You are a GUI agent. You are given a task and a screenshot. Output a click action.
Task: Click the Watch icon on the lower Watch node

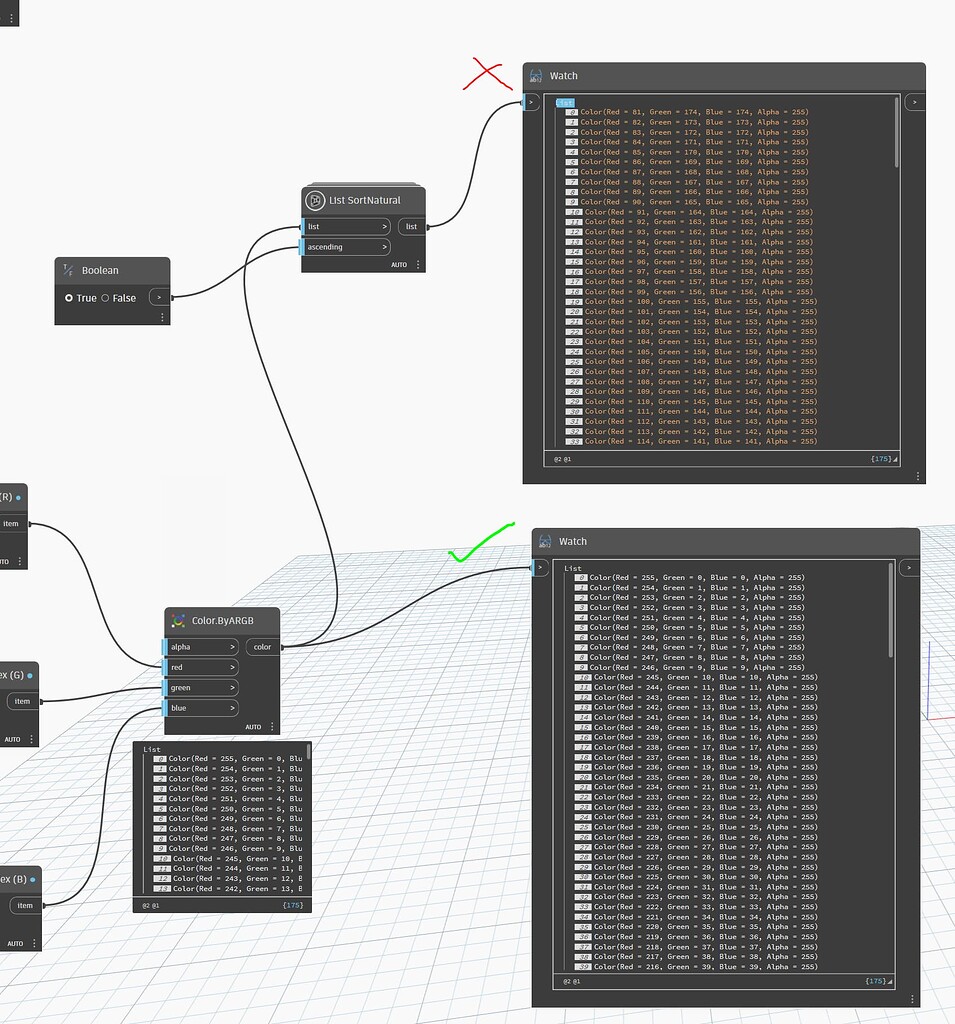point(545,540)
